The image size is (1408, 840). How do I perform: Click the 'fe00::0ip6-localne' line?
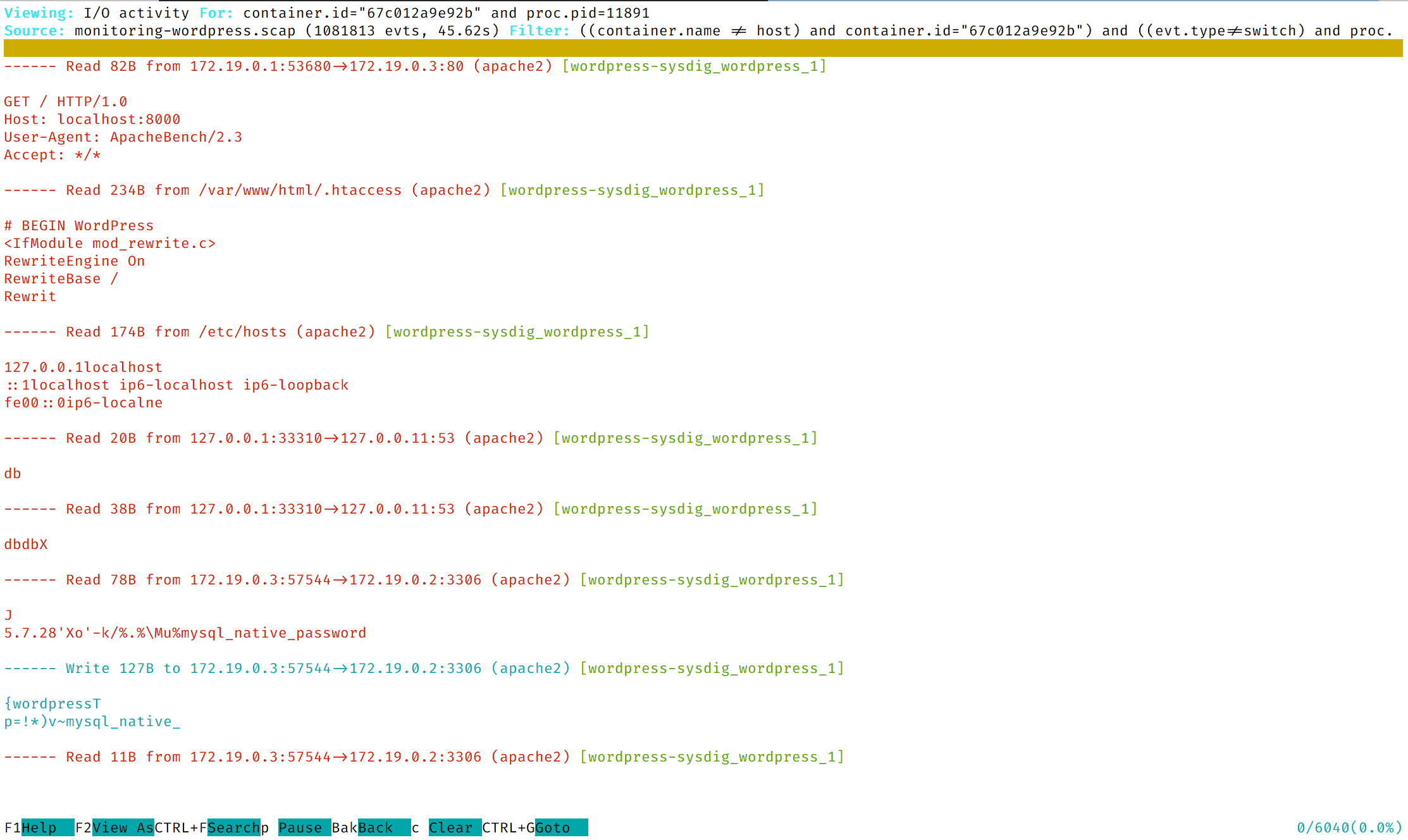pyautogui.click(x=83, y=402)
